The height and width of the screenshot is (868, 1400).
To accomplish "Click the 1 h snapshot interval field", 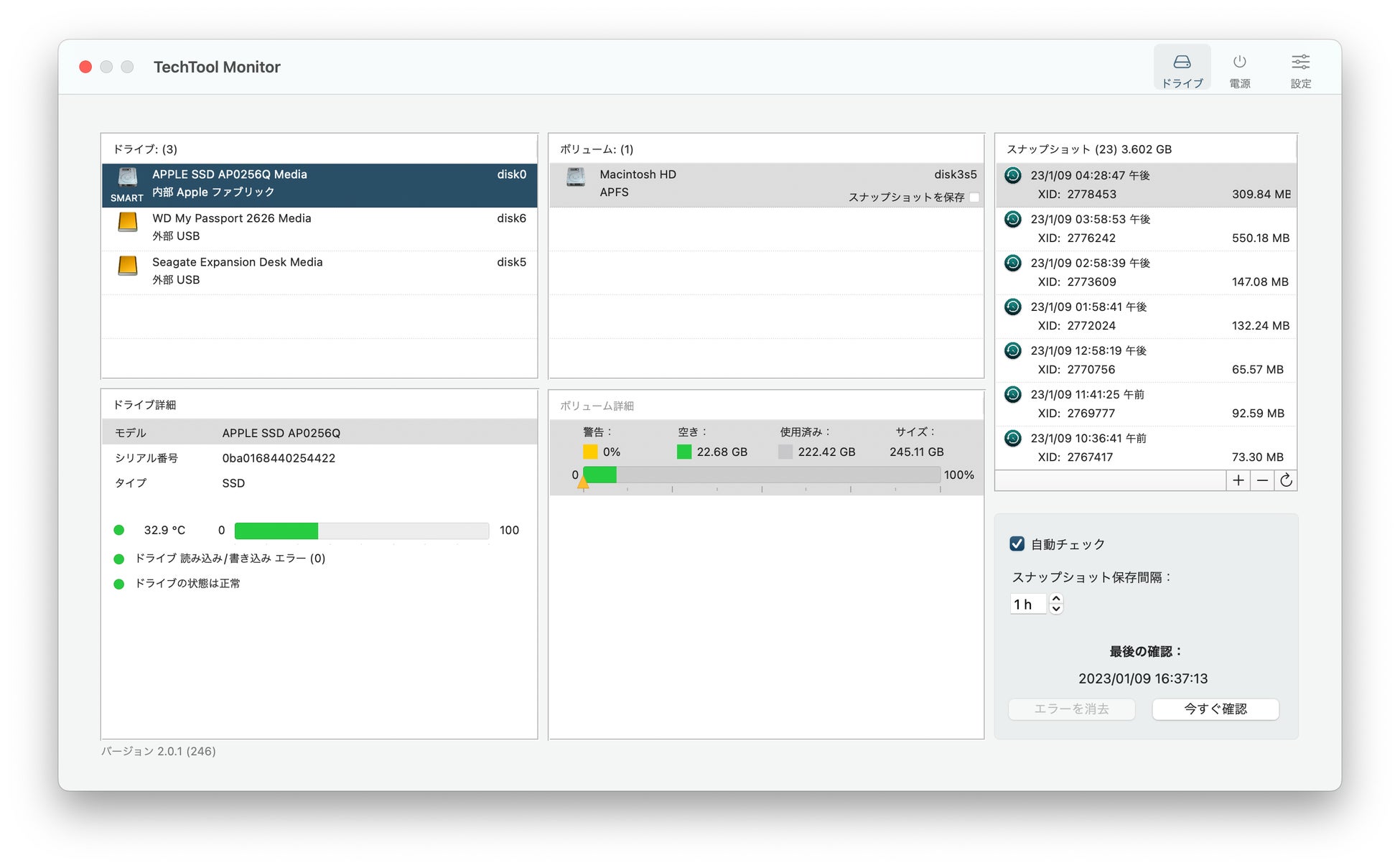I will tap(1028, 605).
